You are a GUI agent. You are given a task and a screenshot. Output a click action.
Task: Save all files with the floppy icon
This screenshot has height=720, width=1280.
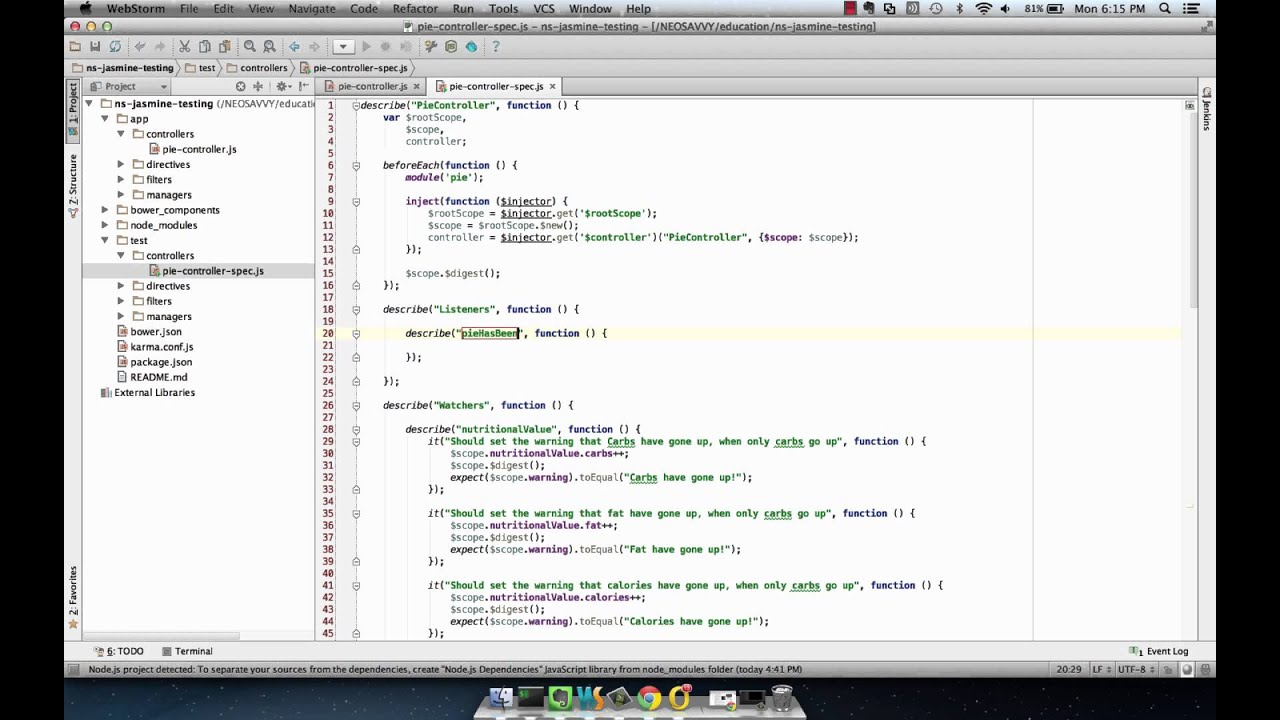[x=95, y=47]
